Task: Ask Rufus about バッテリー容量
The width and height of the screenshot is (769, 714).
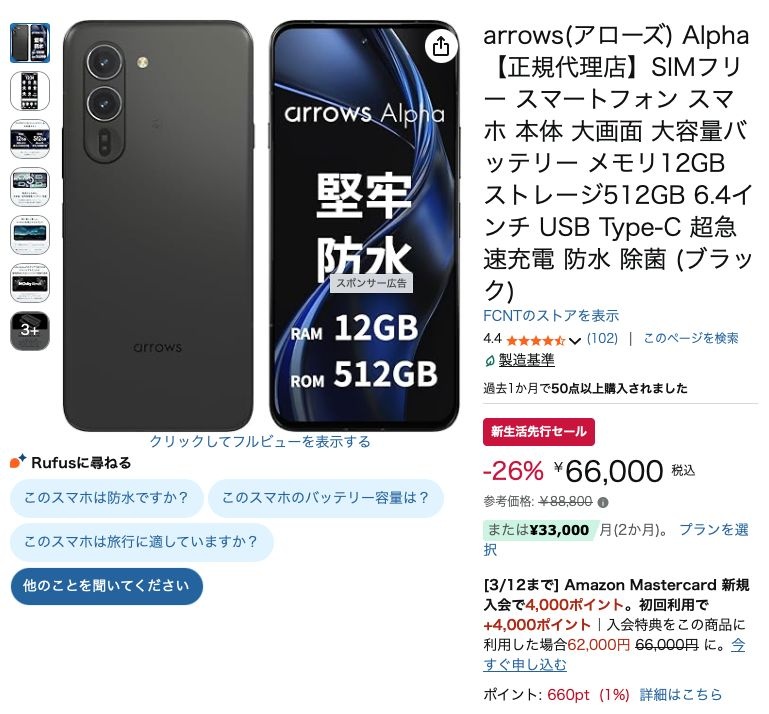Action: tap(326, 498)
